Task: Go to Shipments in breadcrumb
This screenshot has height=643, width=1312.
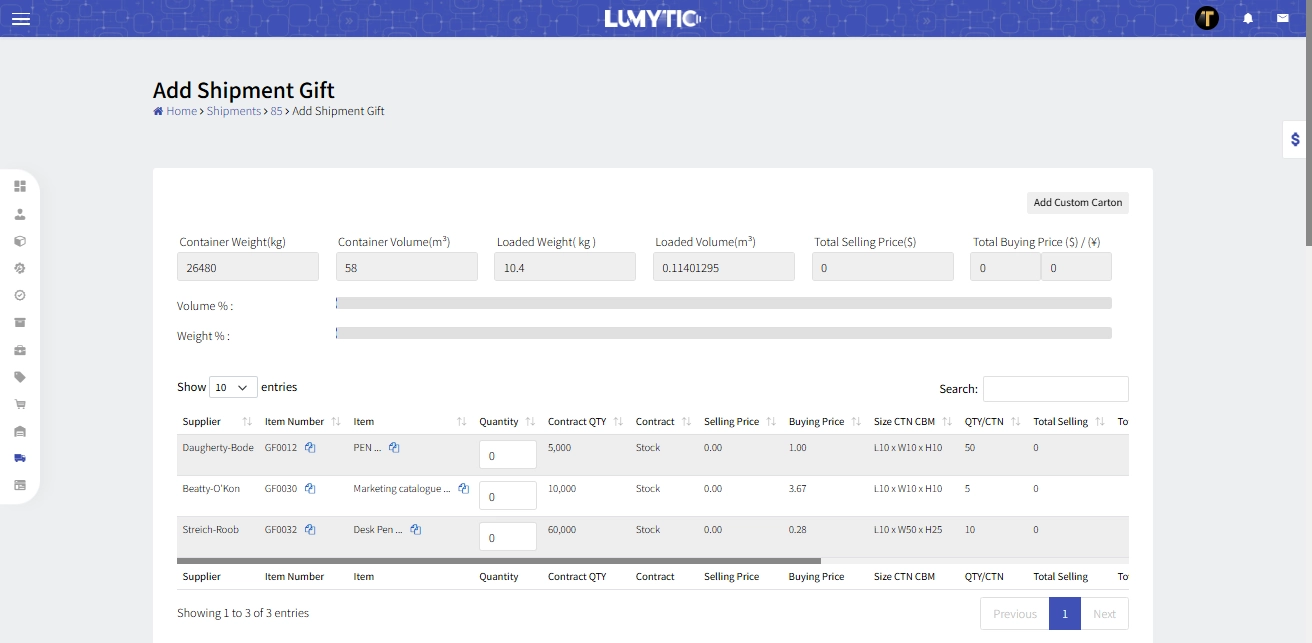Action: 233,111
